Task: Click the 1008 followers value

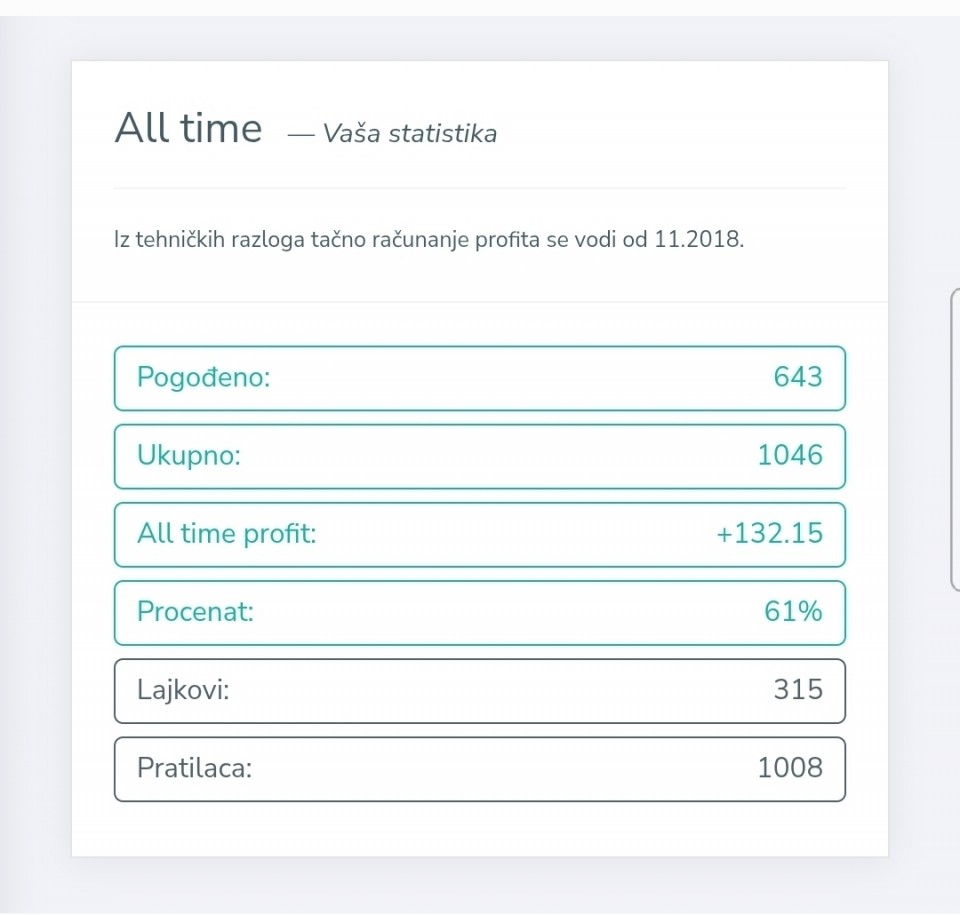Action: tap(789, 768)
